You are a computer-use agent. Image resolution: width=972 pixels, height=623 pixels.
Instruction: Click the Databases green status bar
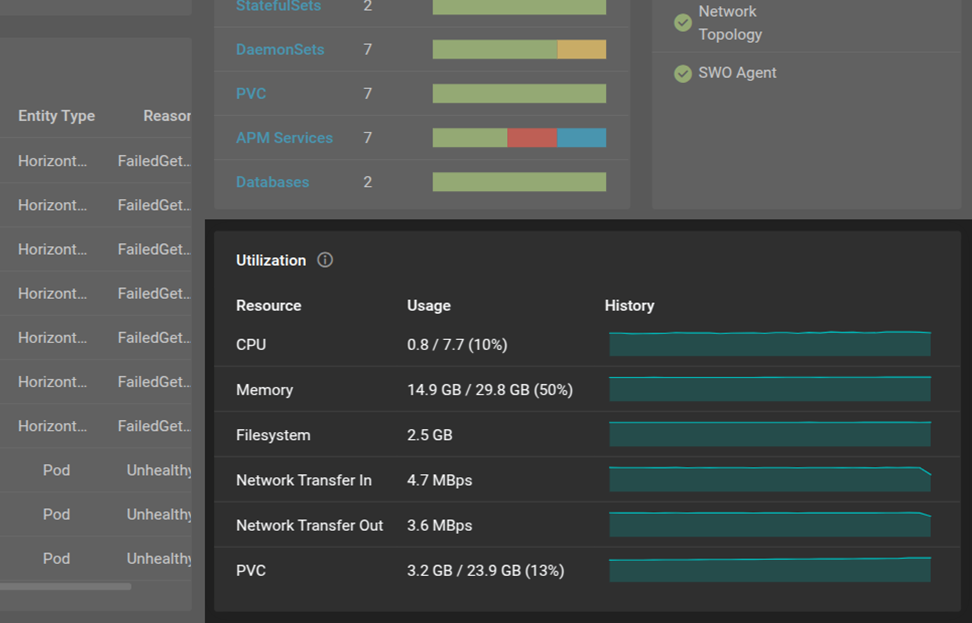(519, 182)
